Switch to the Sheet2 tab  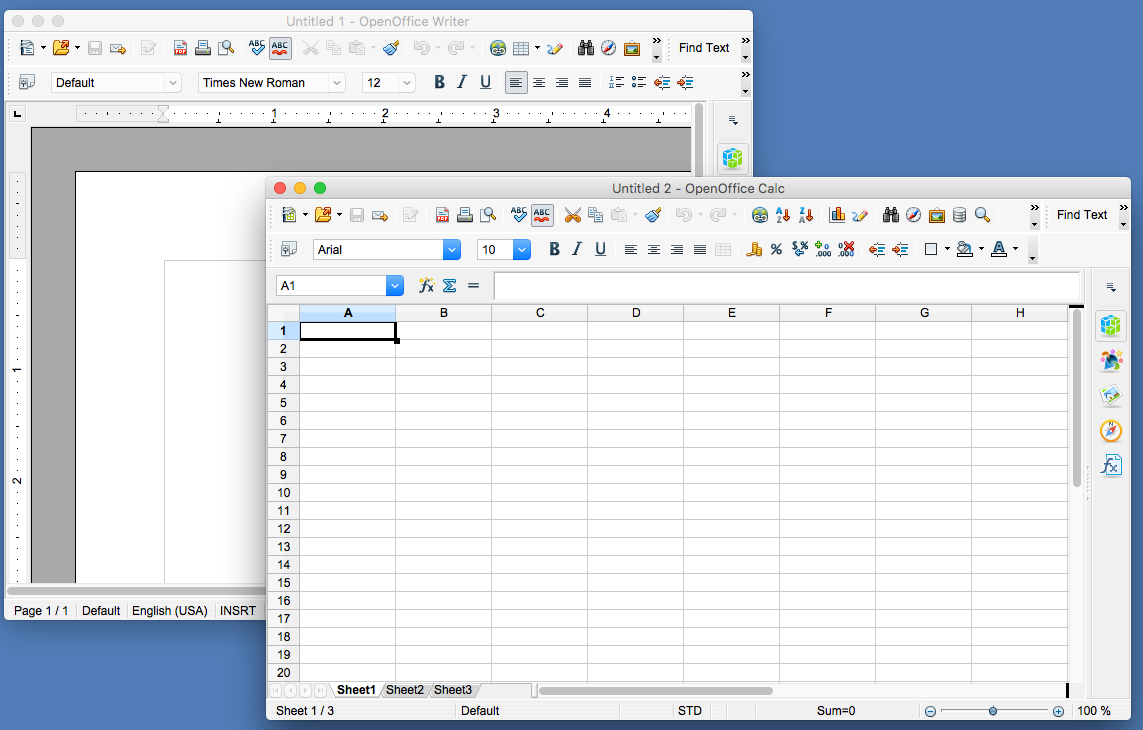click(405, 690)
